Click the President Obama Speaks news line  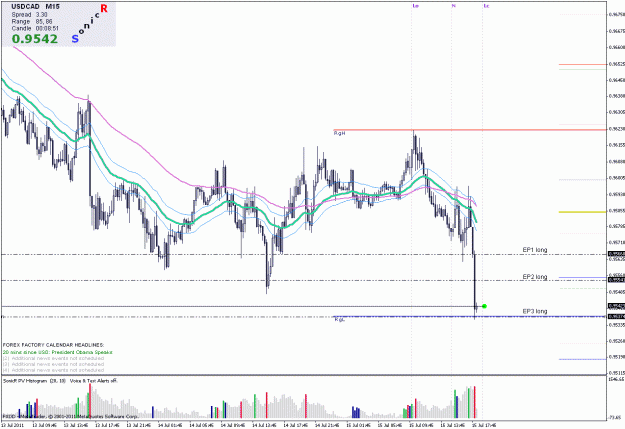point(58,352)
